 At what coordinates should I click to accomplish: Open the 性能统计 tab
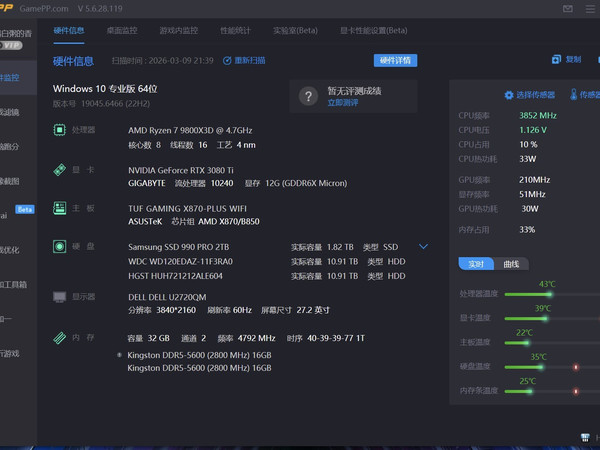[235, 31]
